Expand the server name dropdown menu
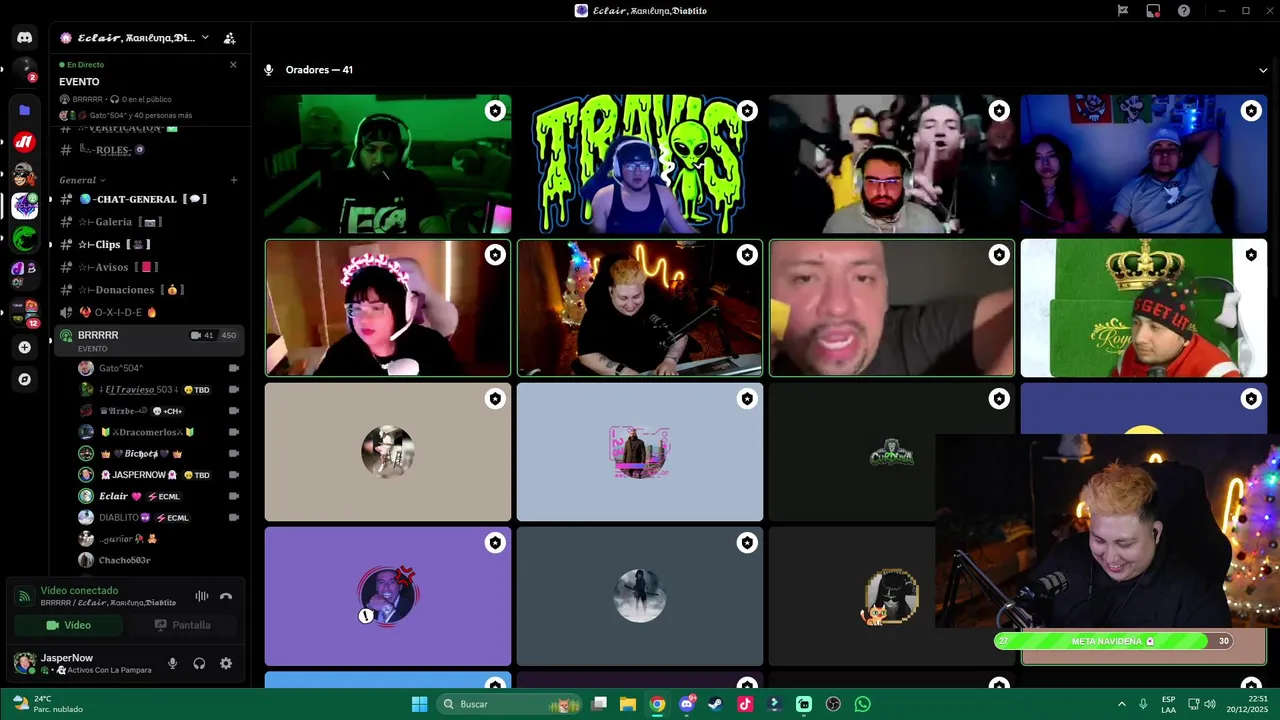The width and height of the screenshot is (1280, 720). click(x=205, y=38)
